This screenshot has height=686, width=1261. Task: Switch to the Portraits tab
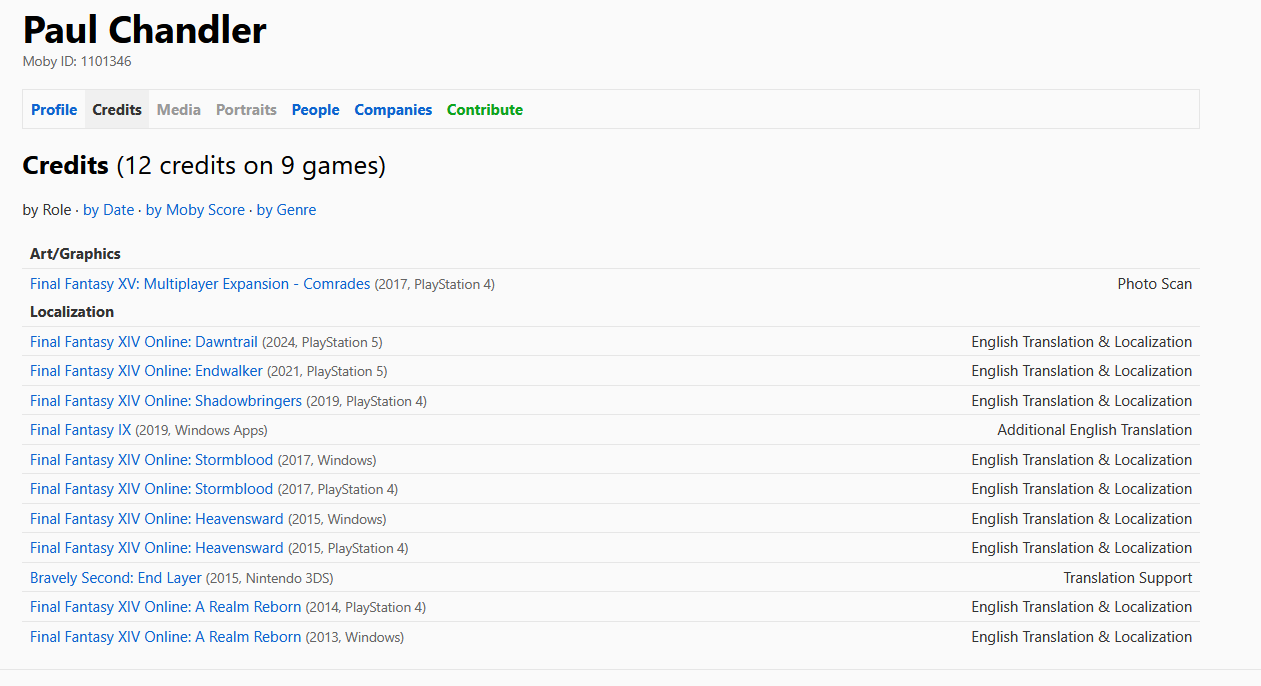tap(246, 110)
